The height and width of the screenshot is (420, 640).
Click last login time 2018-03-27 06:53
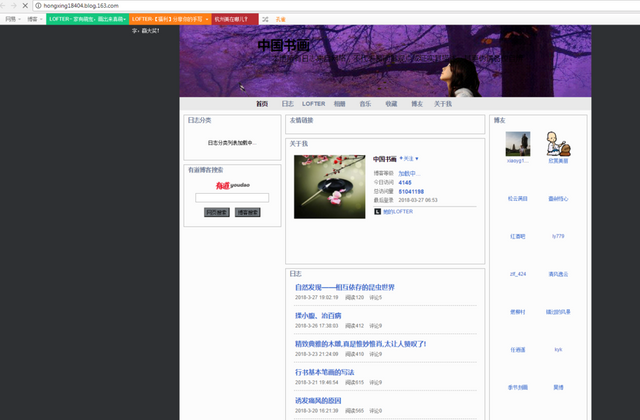click(x=418, y=200)
